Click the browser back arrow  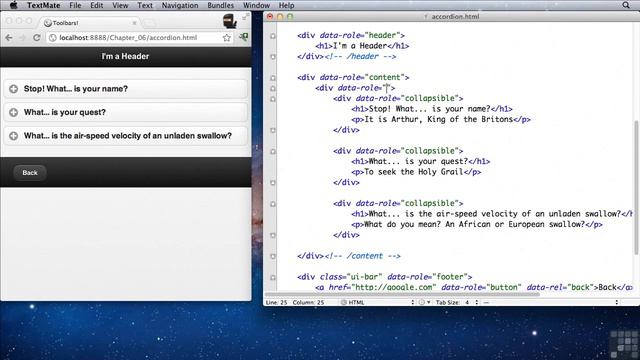9,38
